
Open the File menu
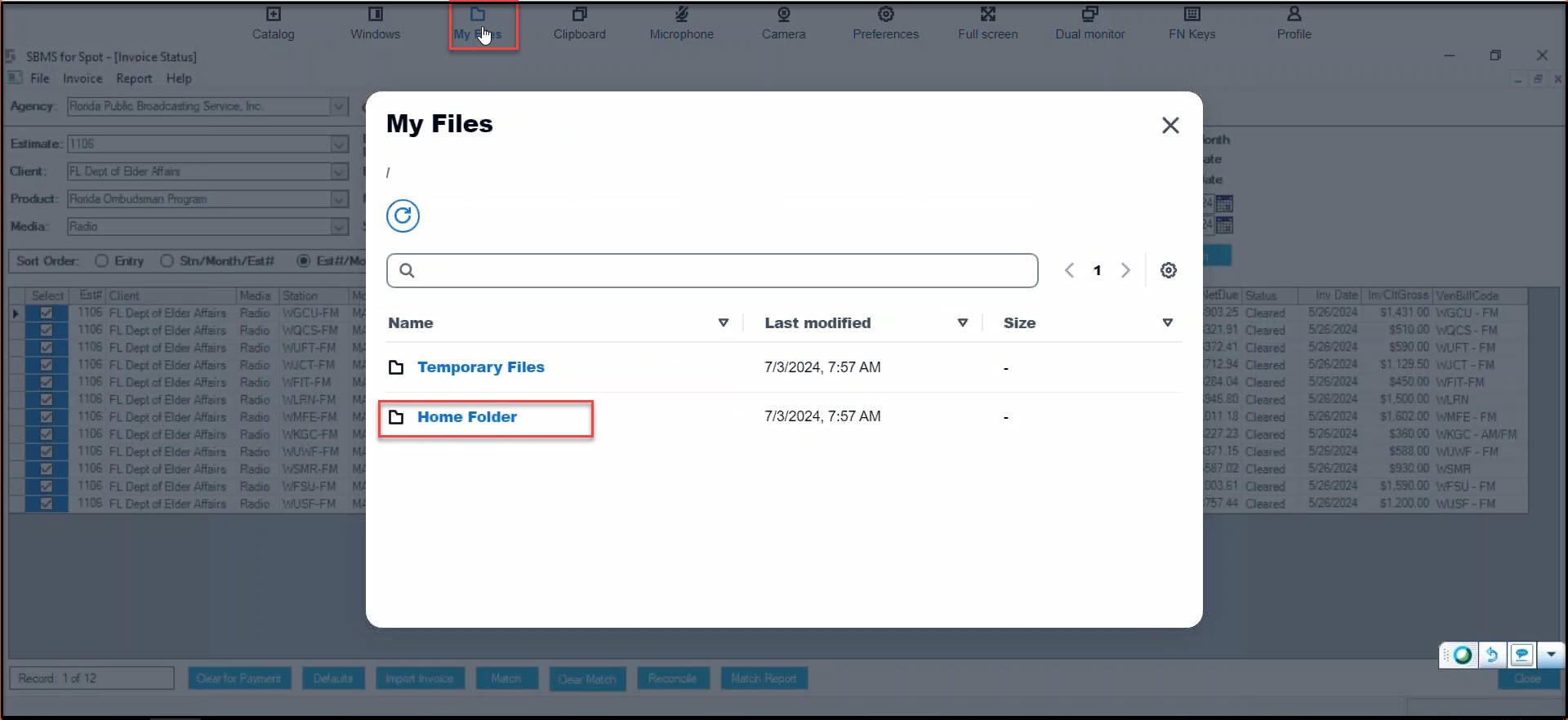pyautogui.click(x=40, y=78)
